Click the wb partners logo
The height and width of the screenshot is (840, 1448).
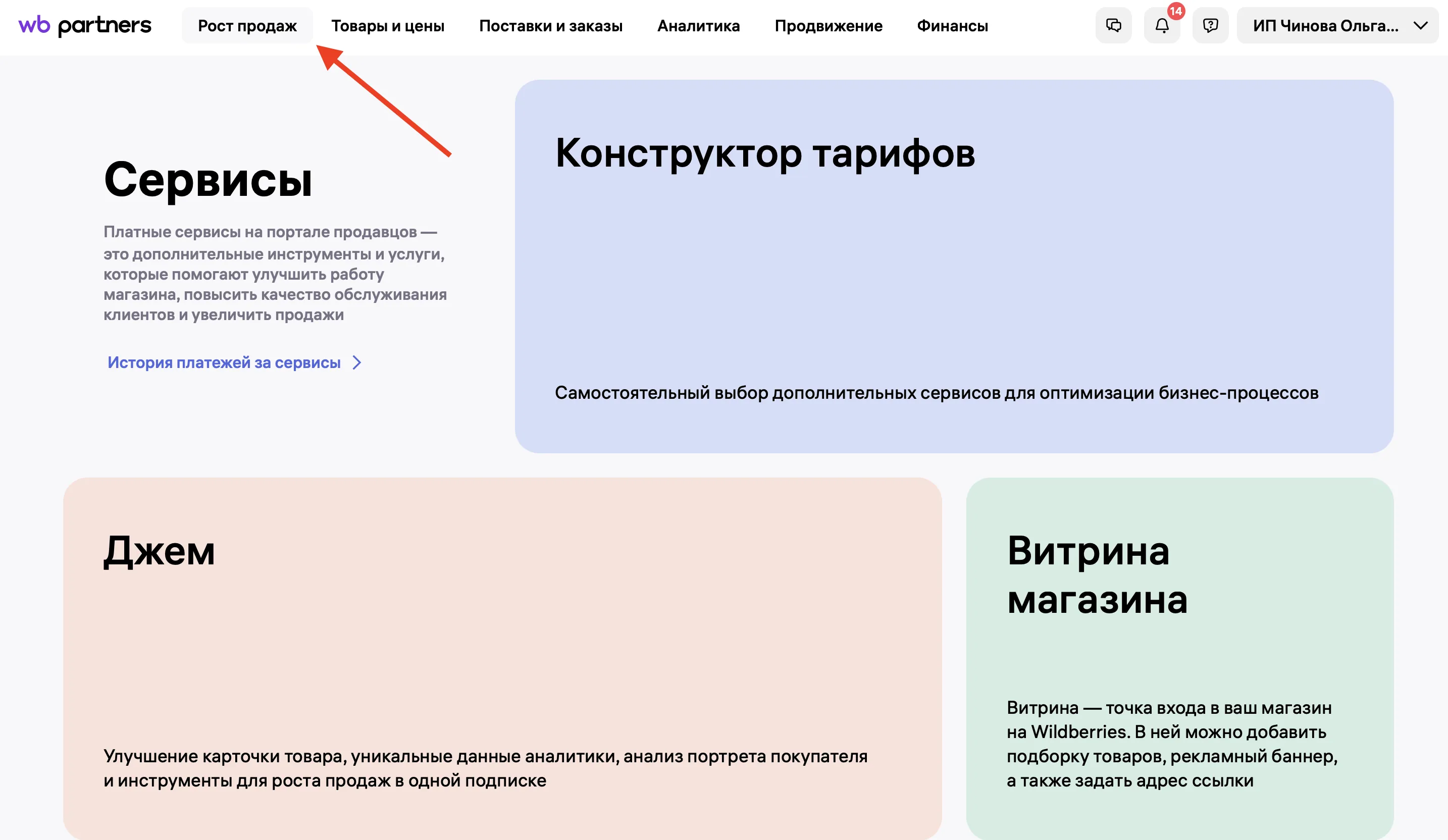[x=85, y=25]
